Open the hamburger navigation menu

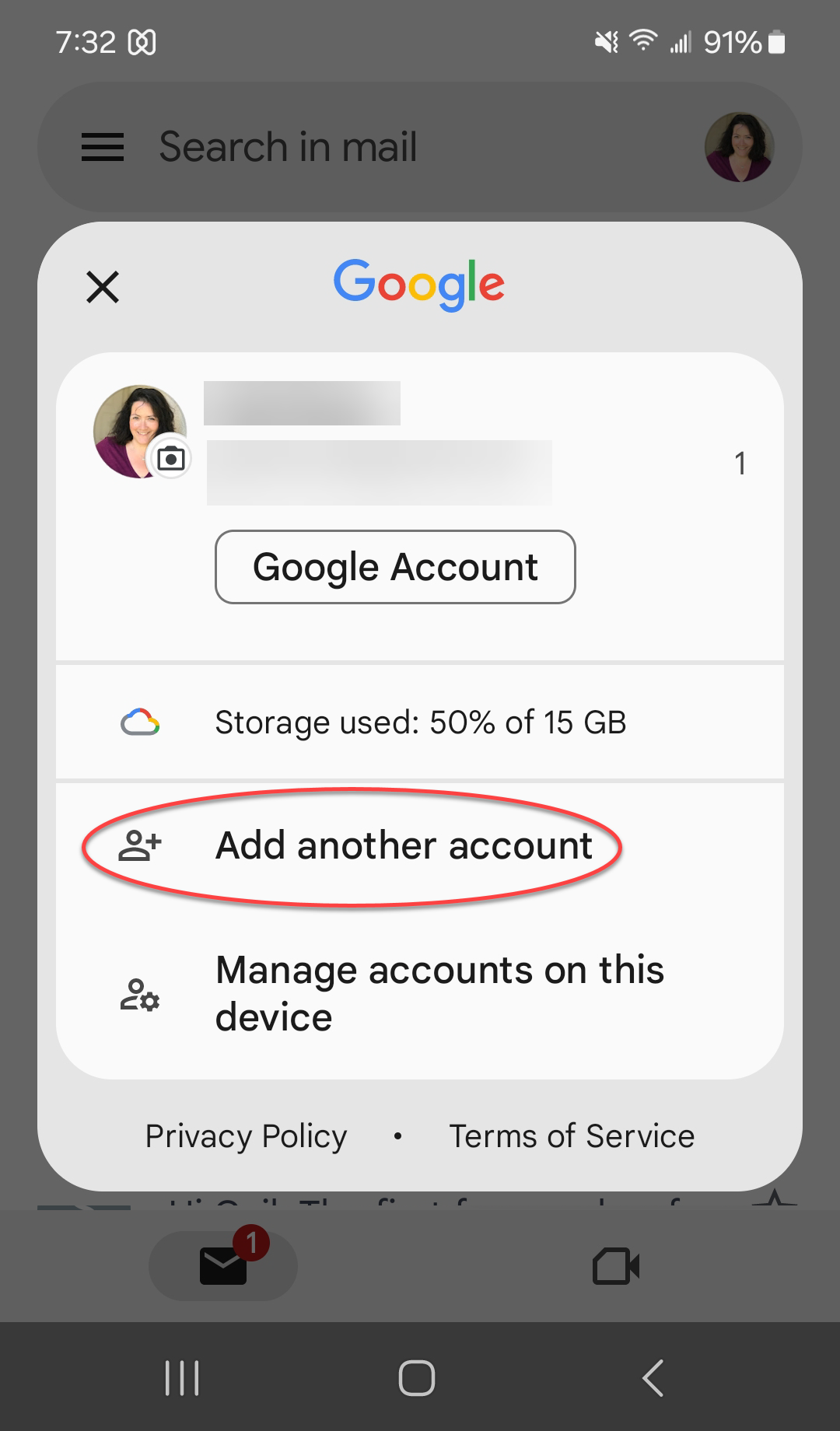[103, 147]
